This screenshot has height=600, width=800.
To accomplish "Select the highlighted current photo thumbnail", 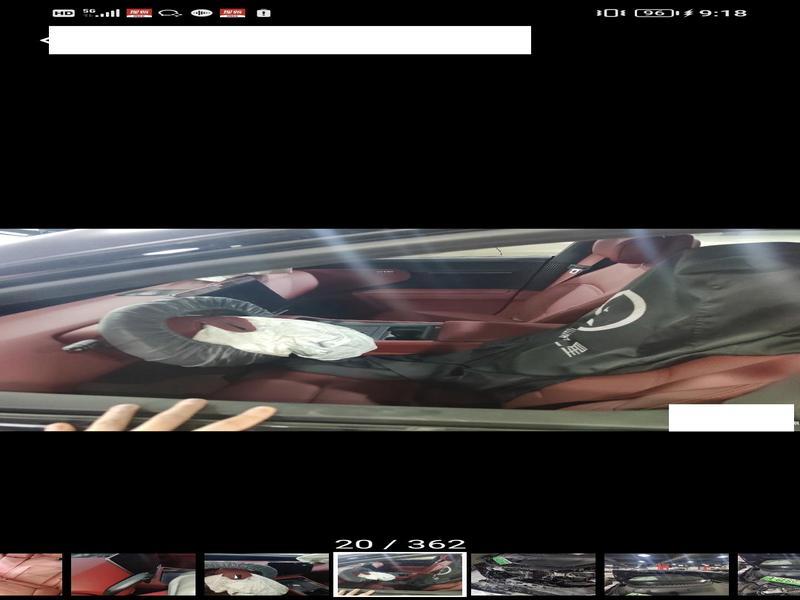I will pyautogui.click(x=400, y=574).
